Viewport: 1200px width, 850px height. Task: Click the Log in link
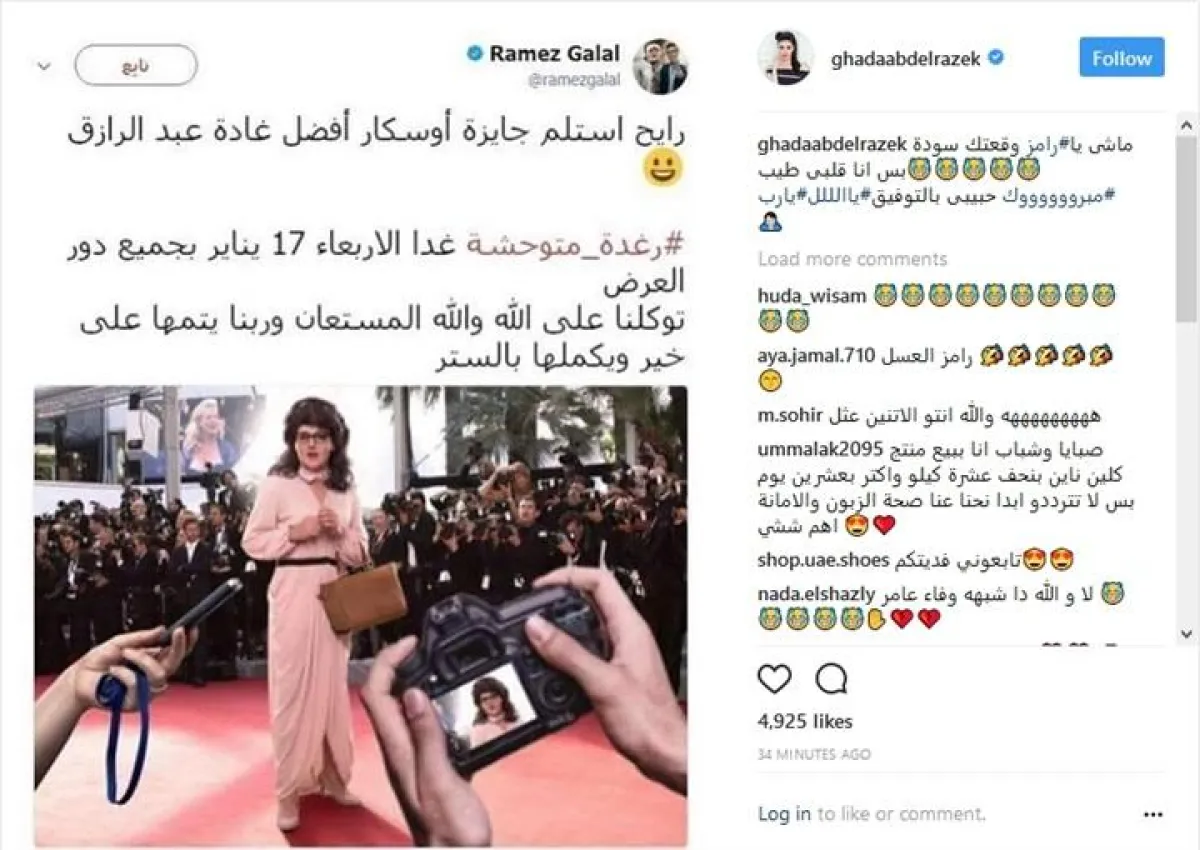click(x=785, y=814)
